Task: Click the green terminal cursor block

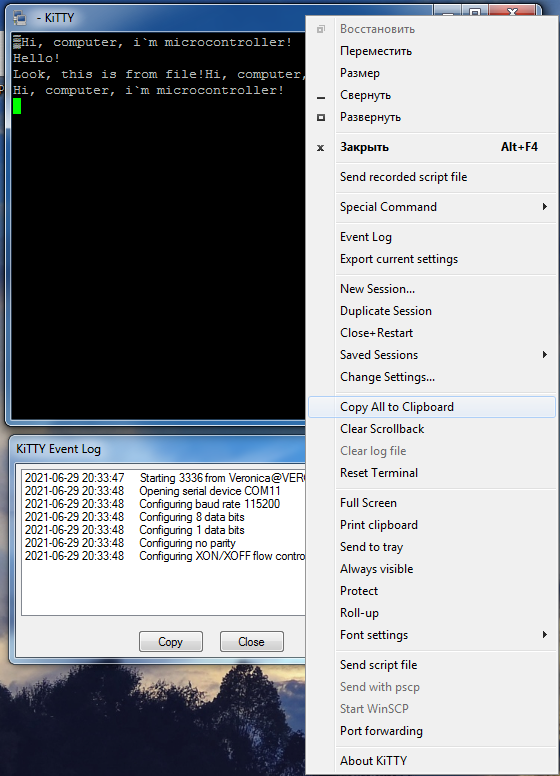Action: (x=17, y=106)
